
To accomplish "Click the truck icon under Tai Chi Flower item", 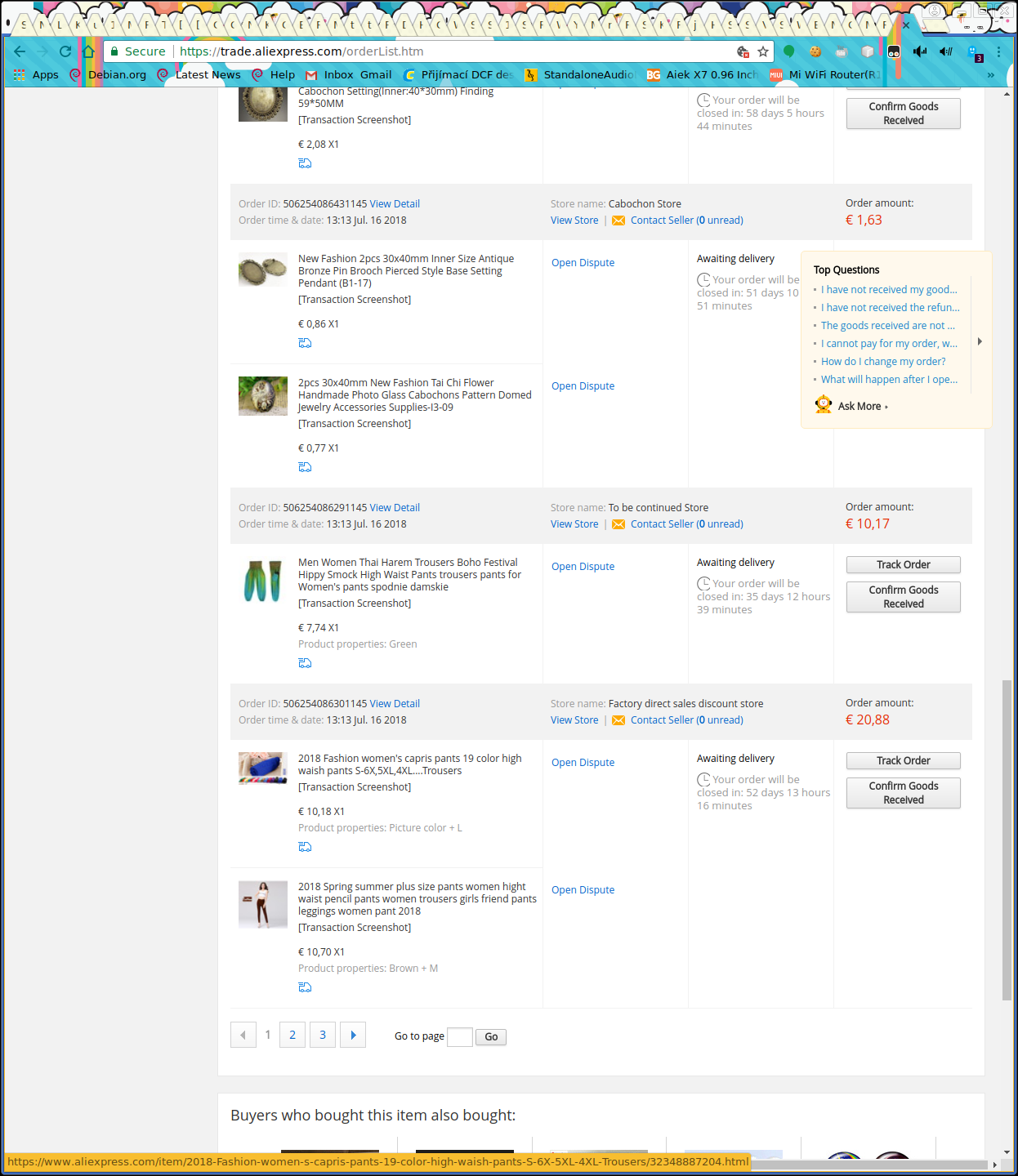I will (305, 467).
